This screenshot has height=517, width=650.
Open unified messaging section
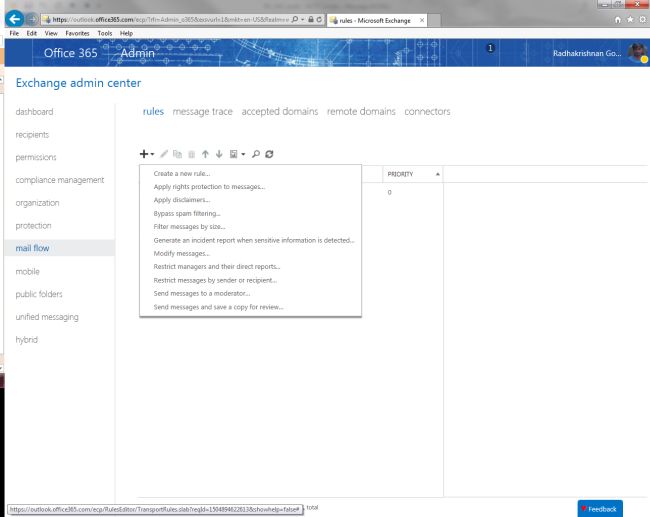[x=47, y=317]
